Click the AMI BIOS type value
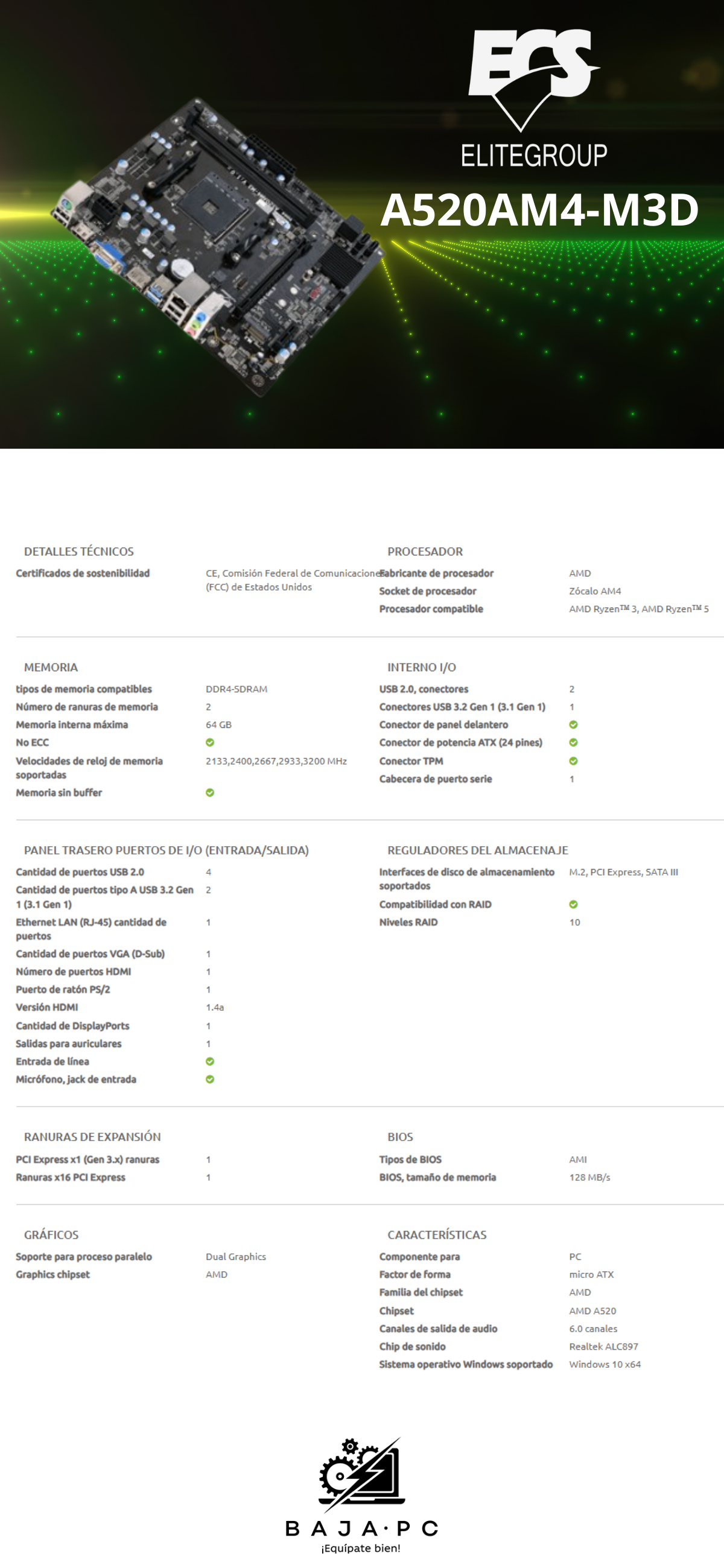Screen dimensions: 724x1568 (x=578, y=1160)
